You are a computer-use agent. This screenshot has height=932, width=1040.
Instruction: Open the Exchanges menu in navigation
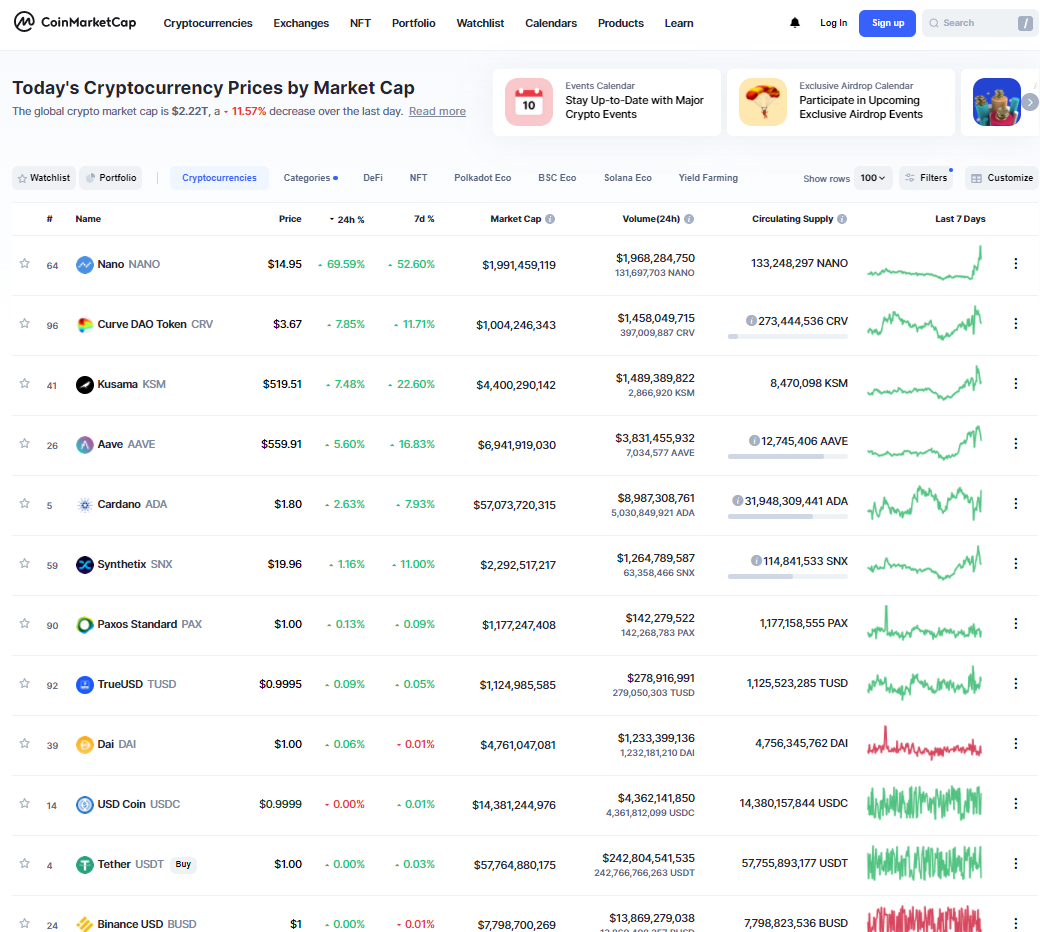pos(301,23)
